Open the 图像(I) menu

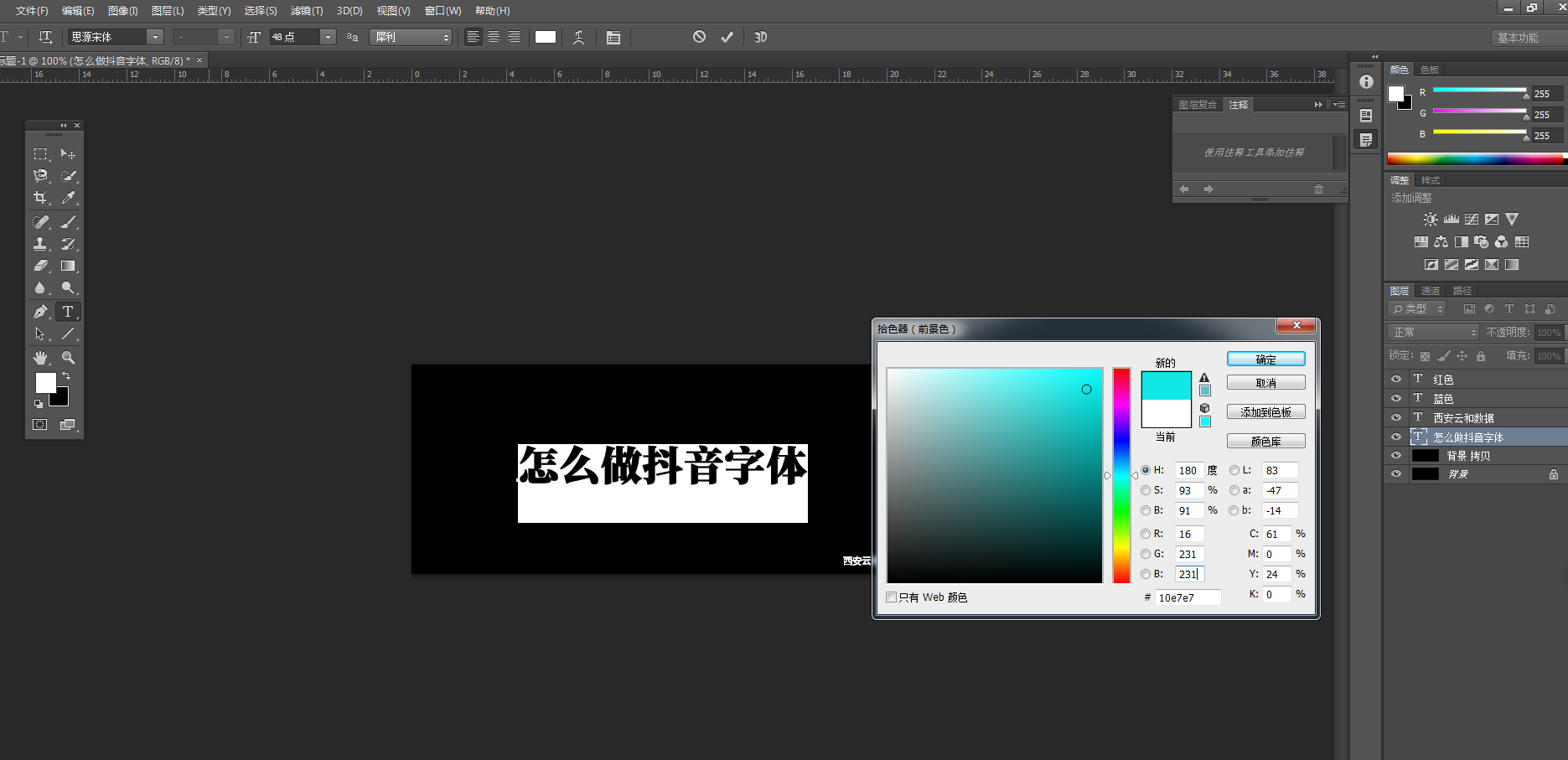[x=122, y=11]
